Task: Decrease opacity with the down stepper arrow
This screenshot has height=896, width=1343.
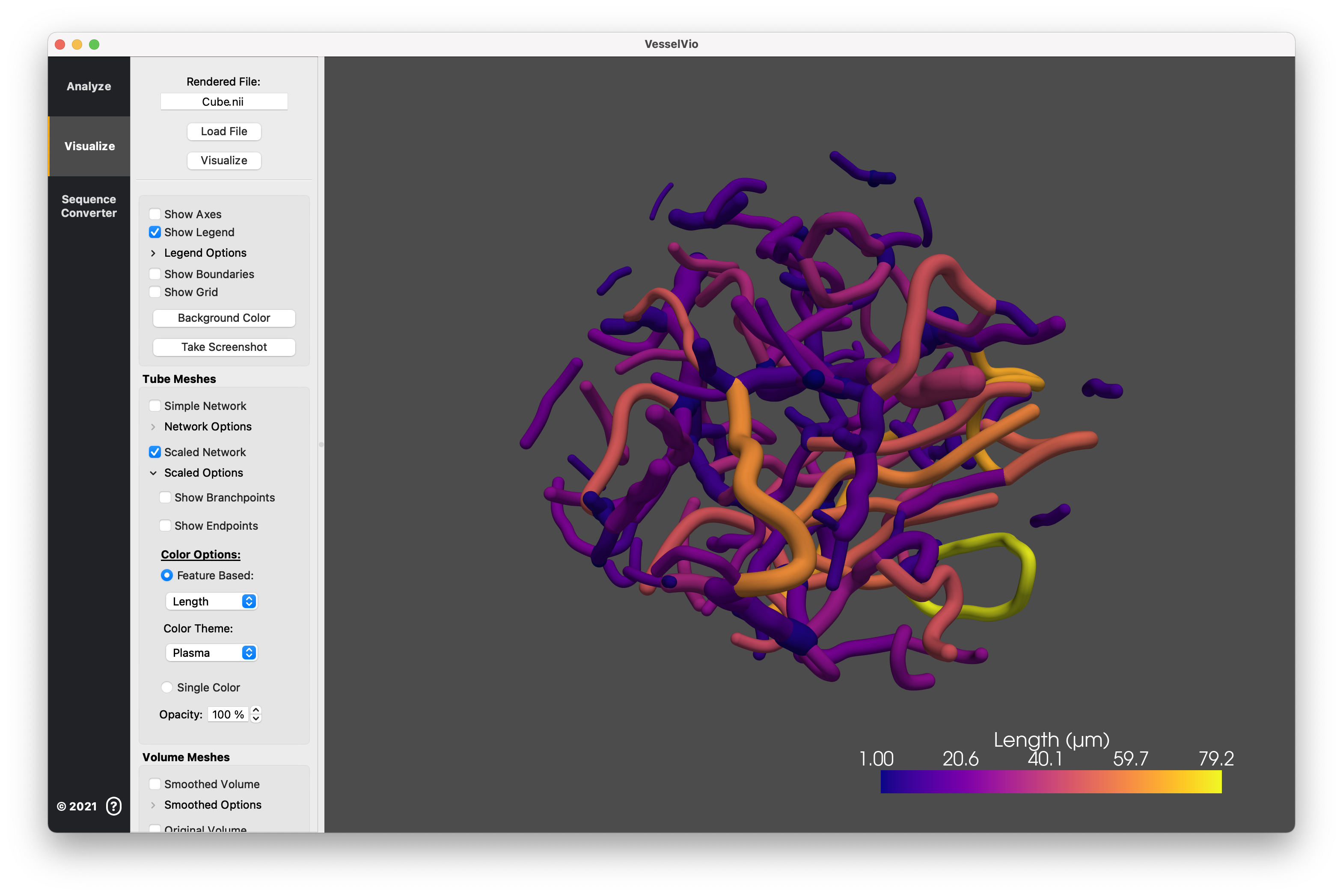Action: (256, 719)
